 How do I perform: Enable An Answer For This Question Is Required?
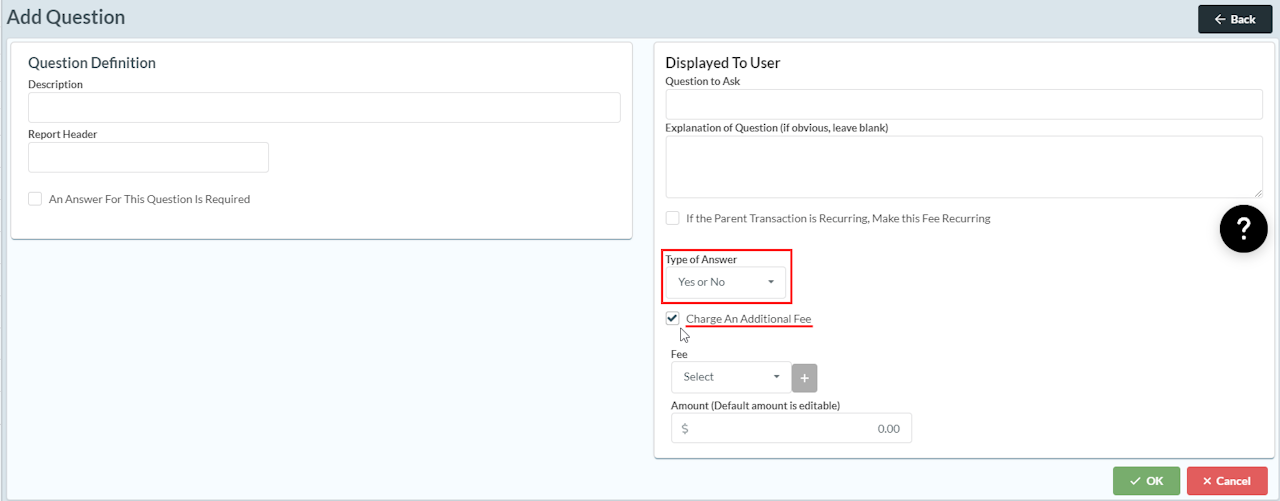[x=36, y=199]
